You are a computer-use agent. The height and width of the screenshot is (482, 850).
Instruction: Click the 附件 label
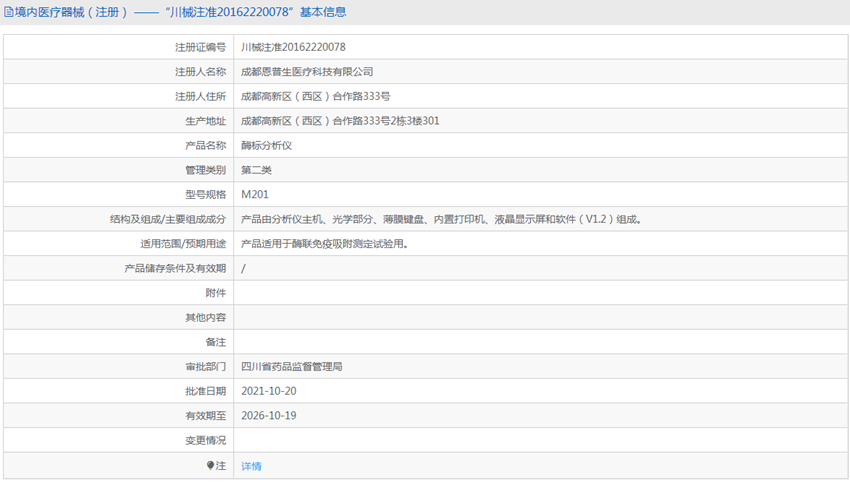216,293
